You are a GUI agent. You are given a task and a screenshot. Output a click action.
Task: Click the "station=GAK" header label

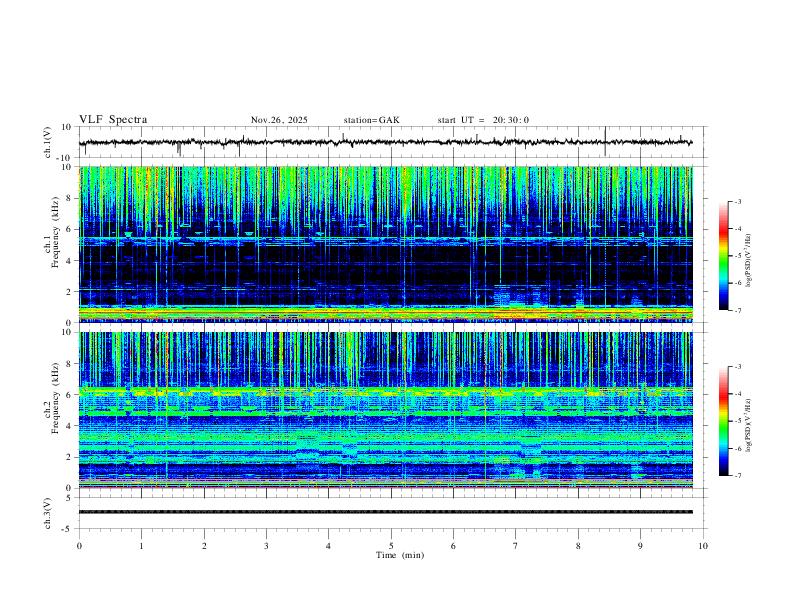click(x=372, y=120)
